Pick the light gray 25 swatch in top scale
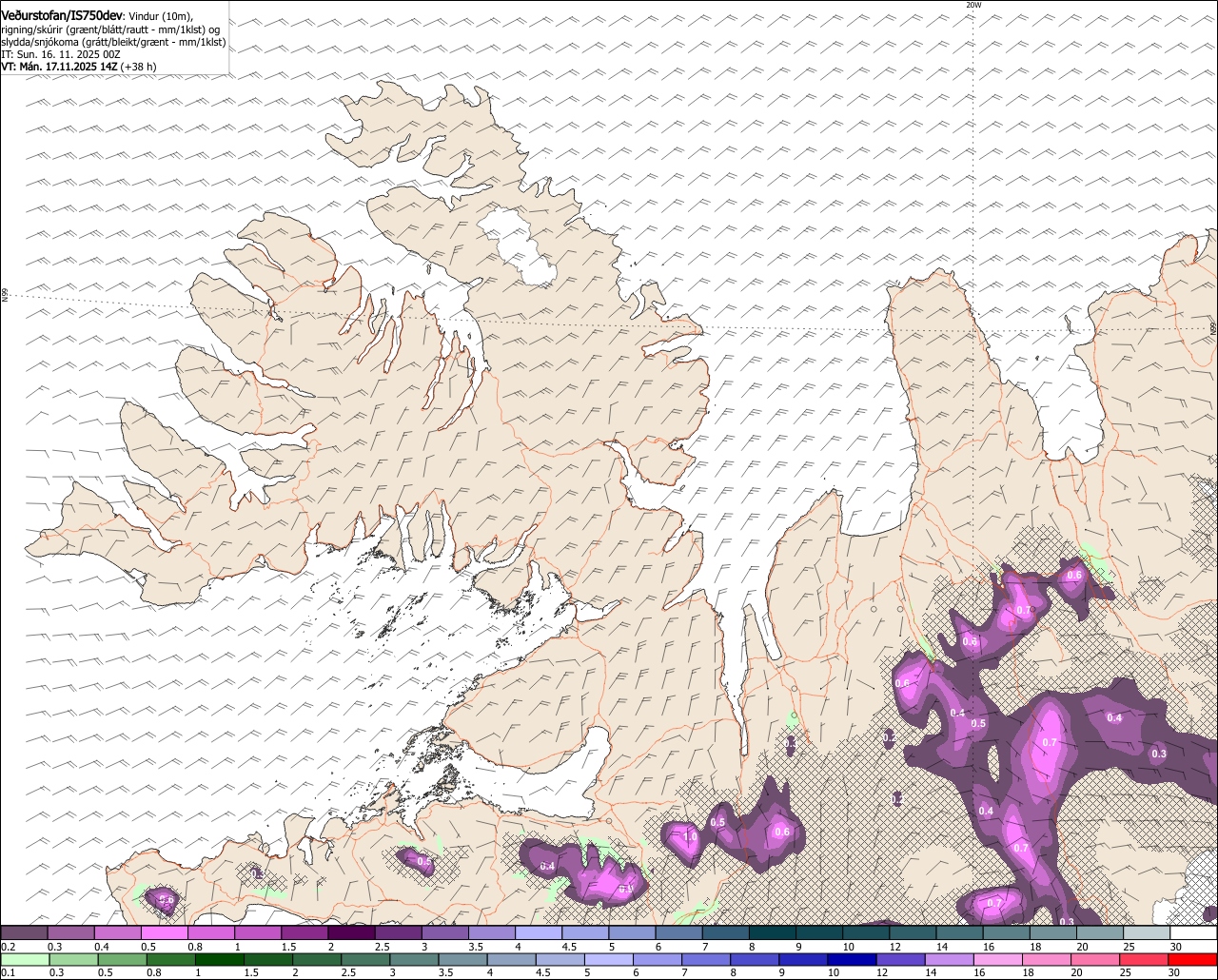This screenshot has width=1218, height=980. pos(1148,932)
